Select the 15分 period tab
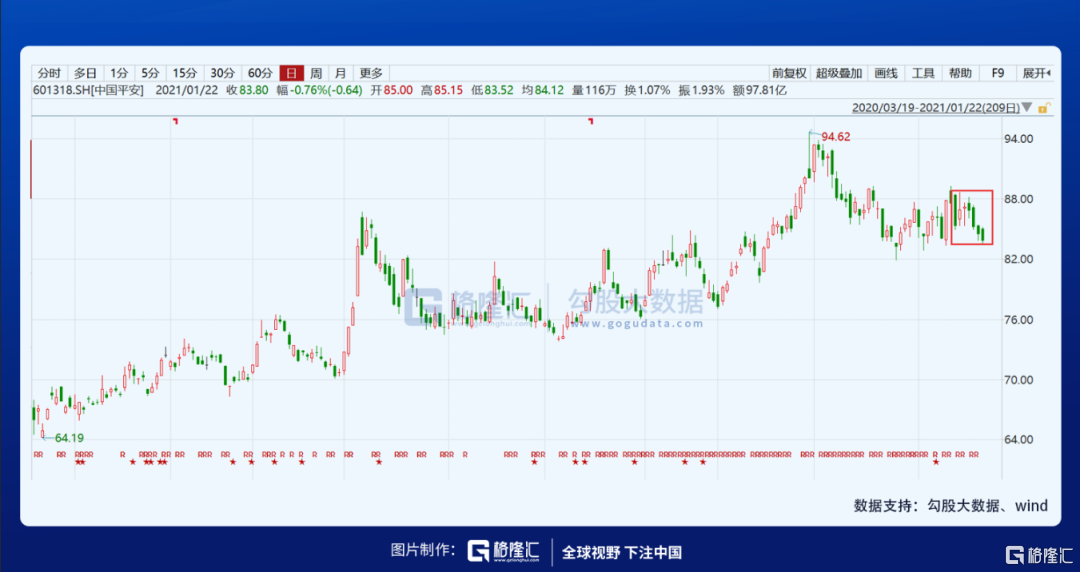 coord(185,73)
